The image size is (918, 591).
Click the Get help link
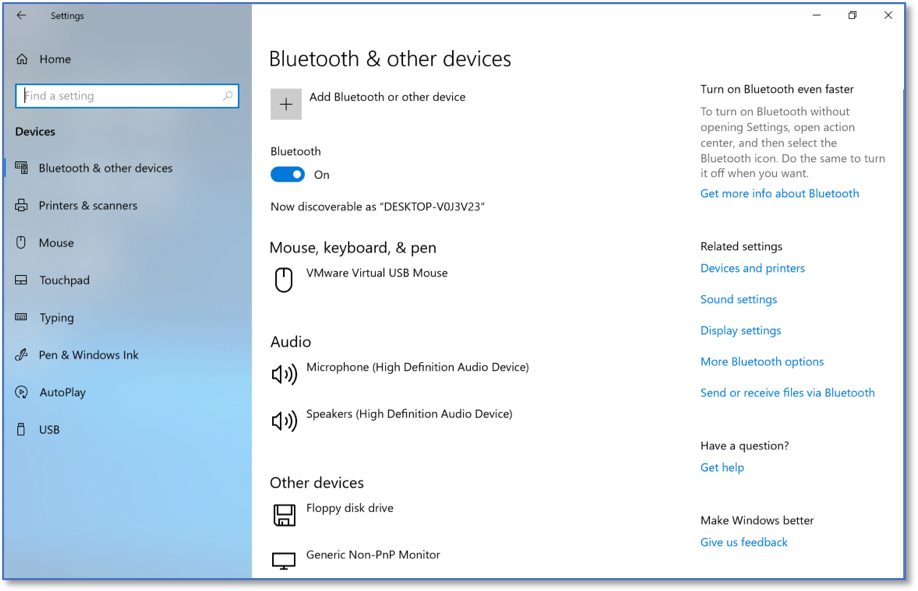(722, 467)
